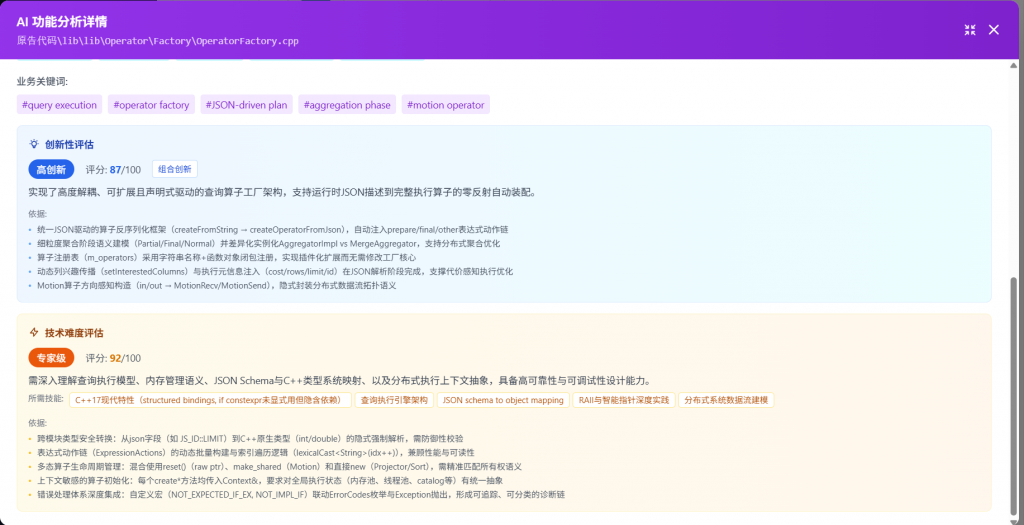Select the 查询执行引擎架构 skill tag
The image size is (1024, 525).
click(394, 400)
